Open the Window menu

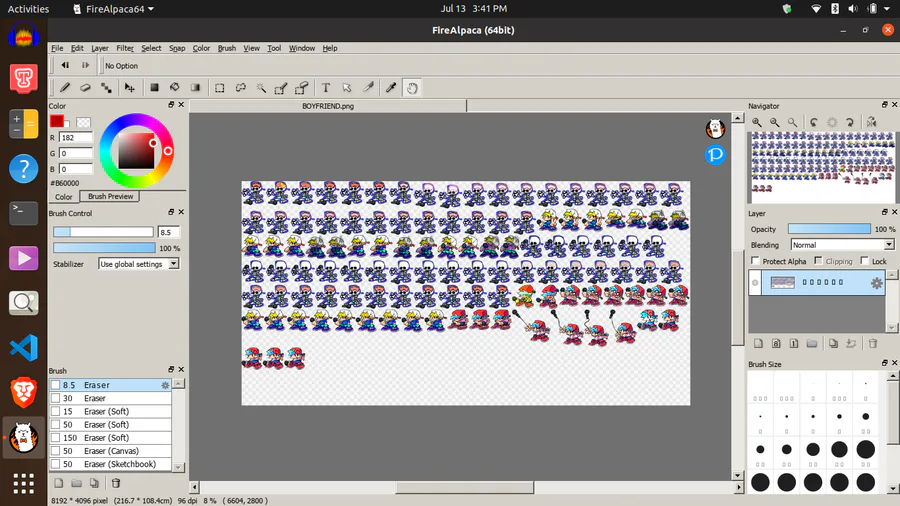point(302,48)
